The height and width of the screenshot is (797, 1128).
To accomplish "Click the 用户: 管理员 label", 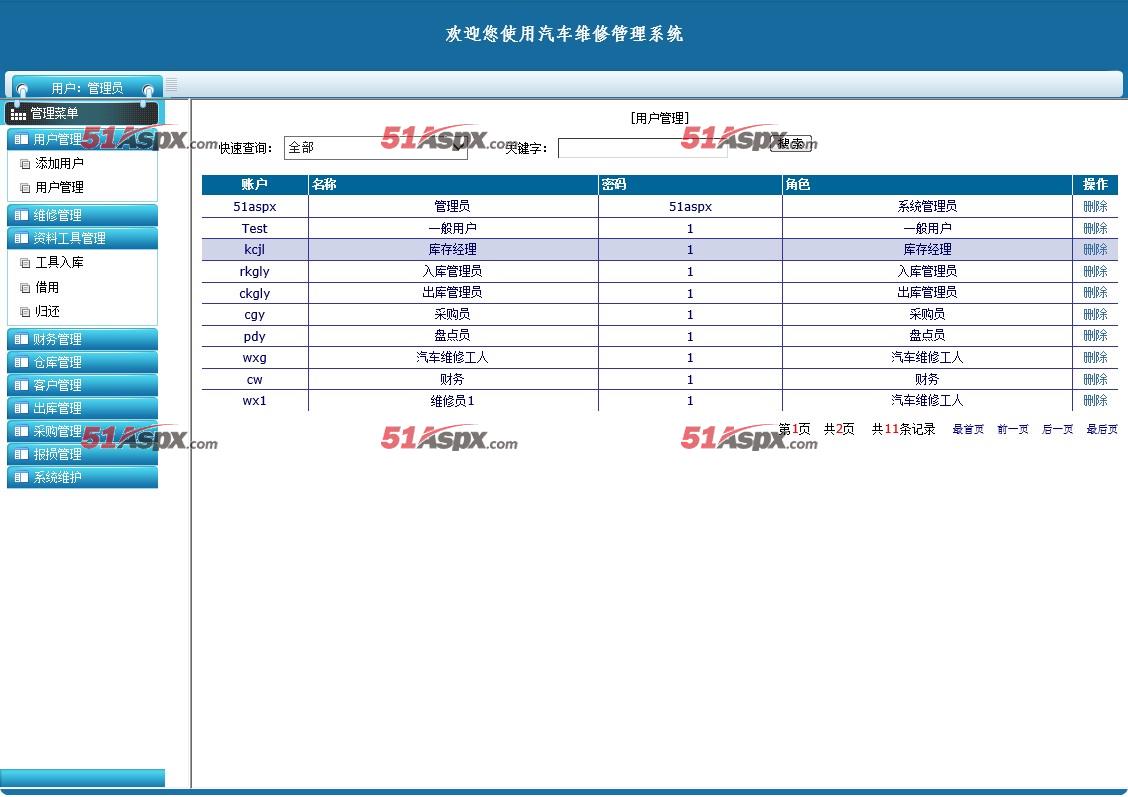I will (x=87, y=88).
